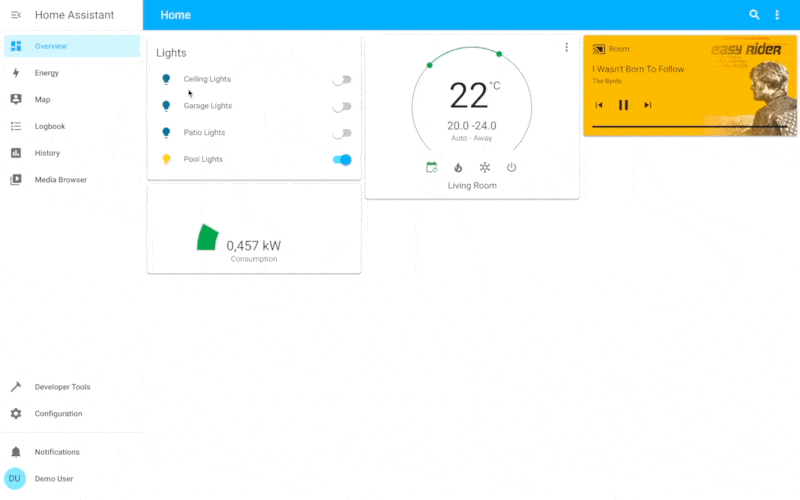Click the Patio Lights bulb icon
The image size is (800, 500).
(166, 133)
